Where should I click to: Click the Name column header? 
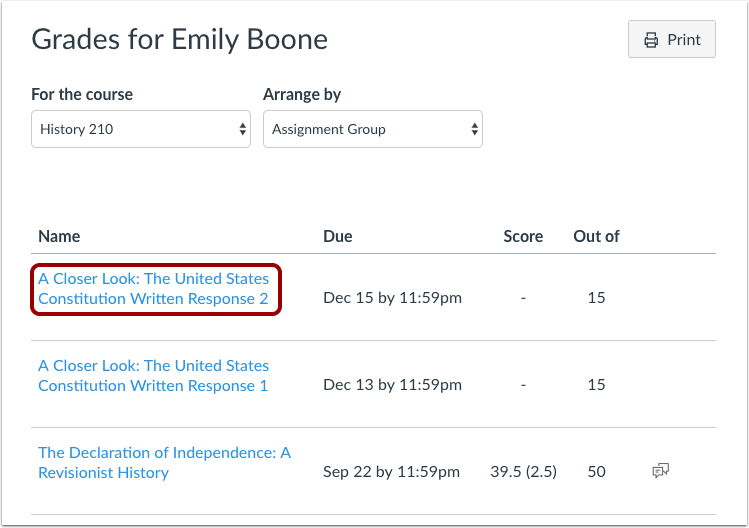pyautogui.click(x=59, y=237)
